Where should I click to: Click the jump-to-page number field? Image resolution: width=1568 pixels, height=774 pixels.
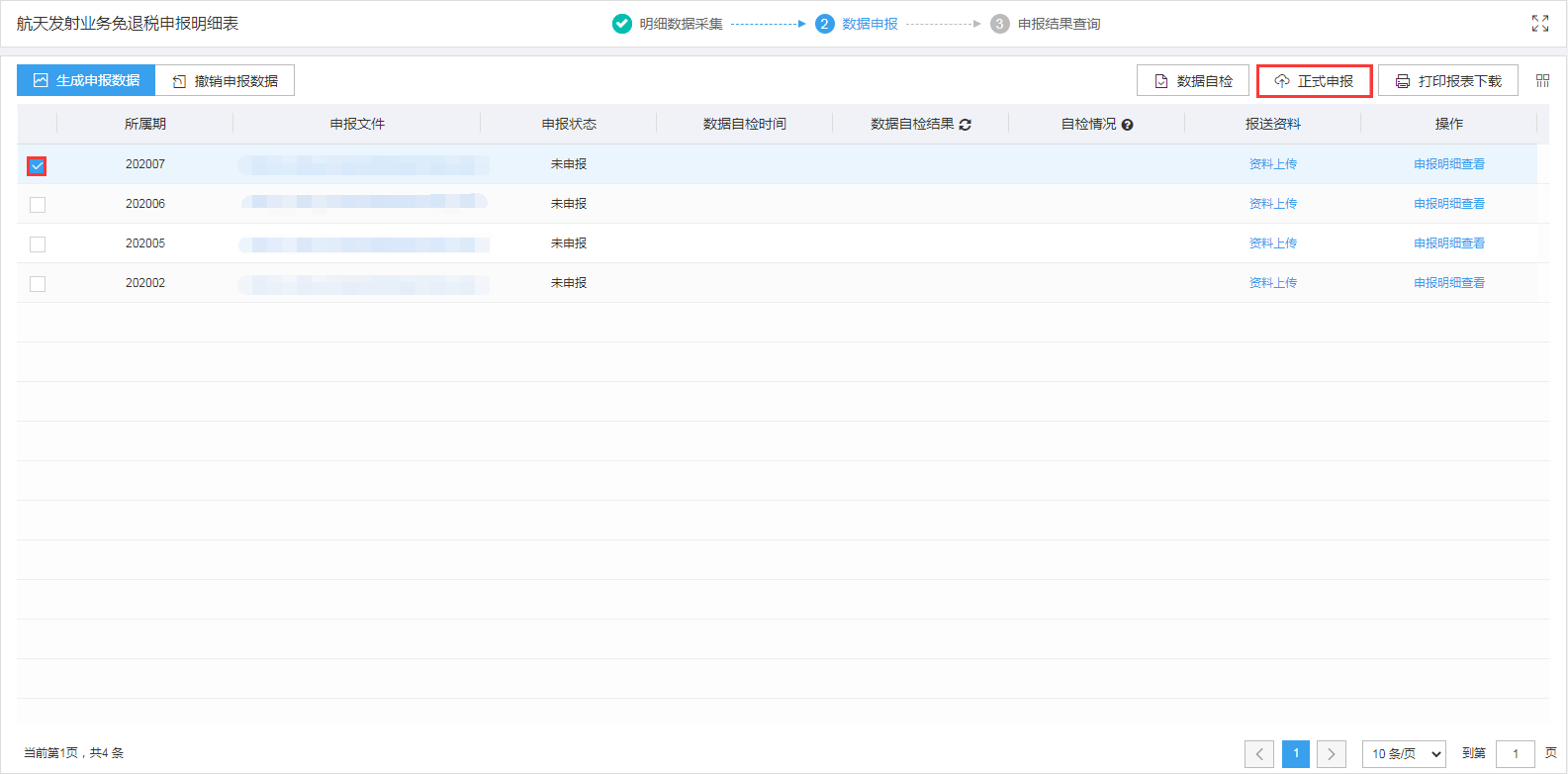[1516, 754]
